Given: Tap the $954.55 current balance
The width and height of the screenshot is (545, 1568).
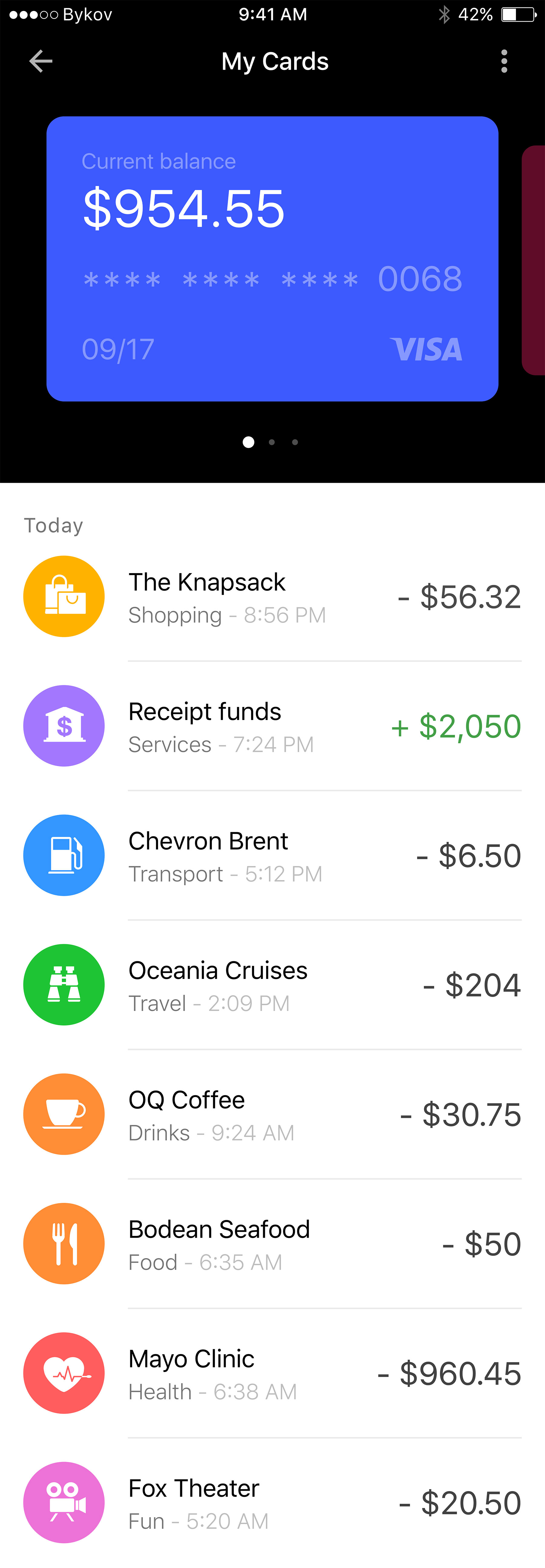Looking at the screenshot, I should point(184,209).
